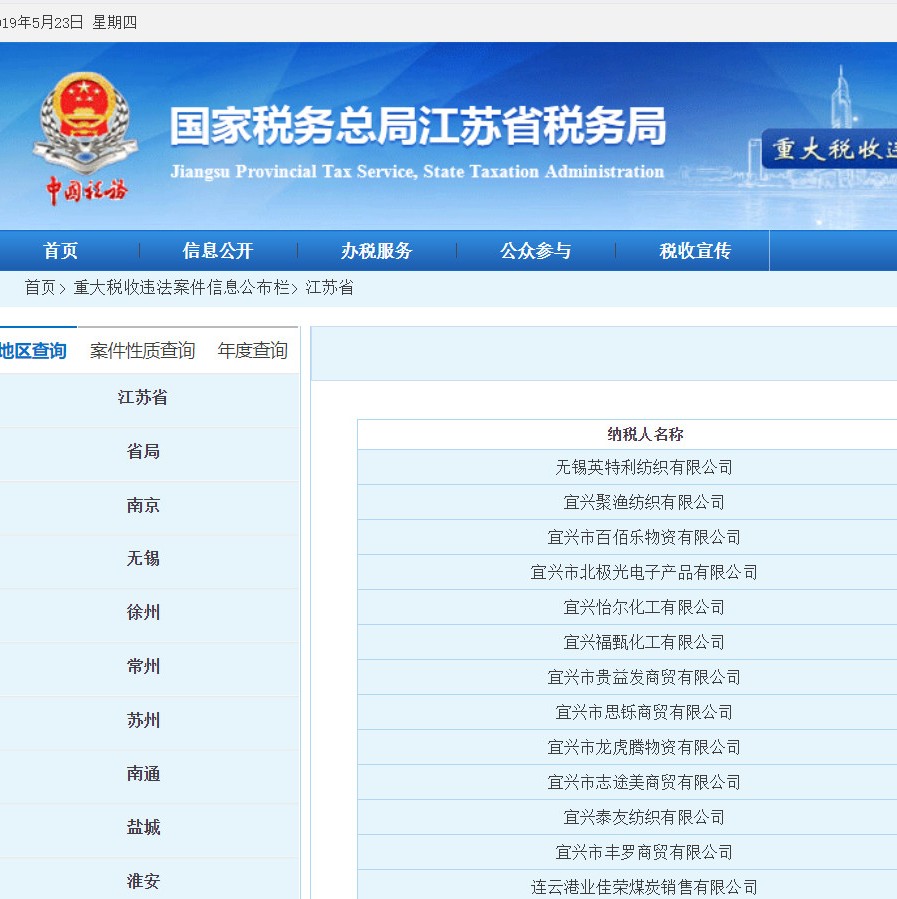Open taxpayer 宜兴市志途美商贸有限公司
This screenshot has height=899, width=897.
(644, 782)
